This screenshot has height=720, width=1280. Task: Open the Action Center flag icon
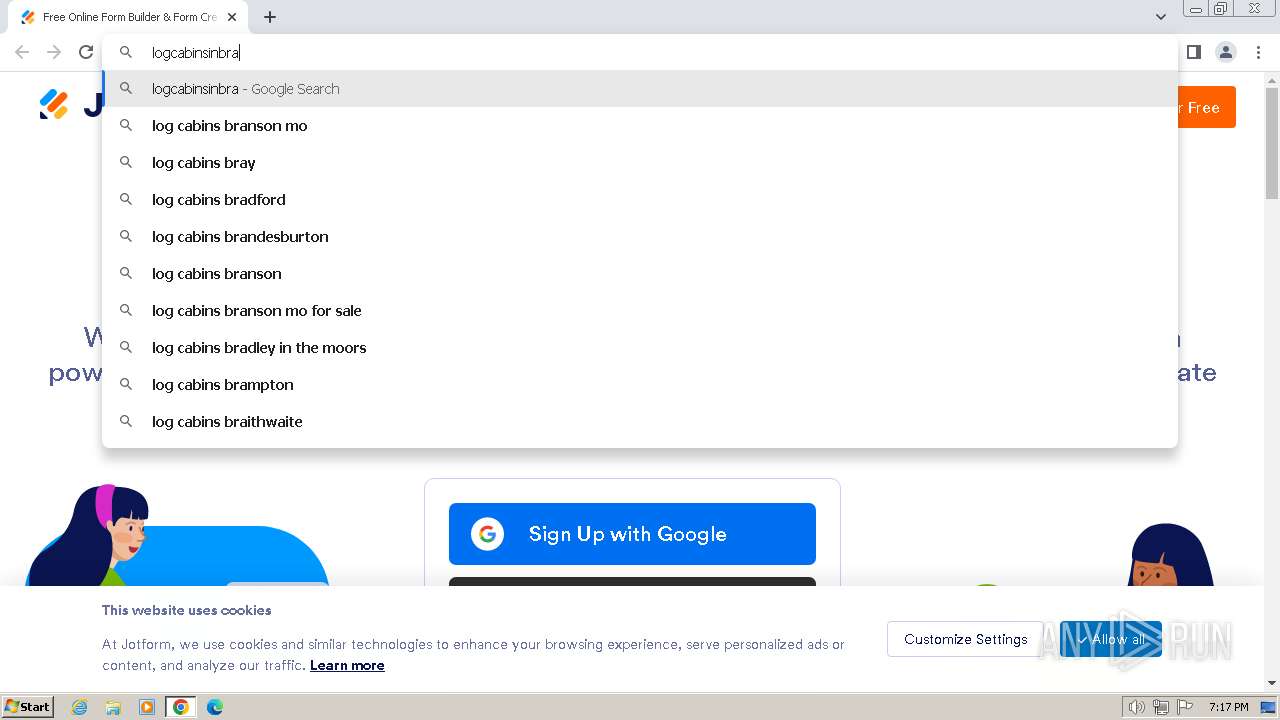tap(1185, 707)
